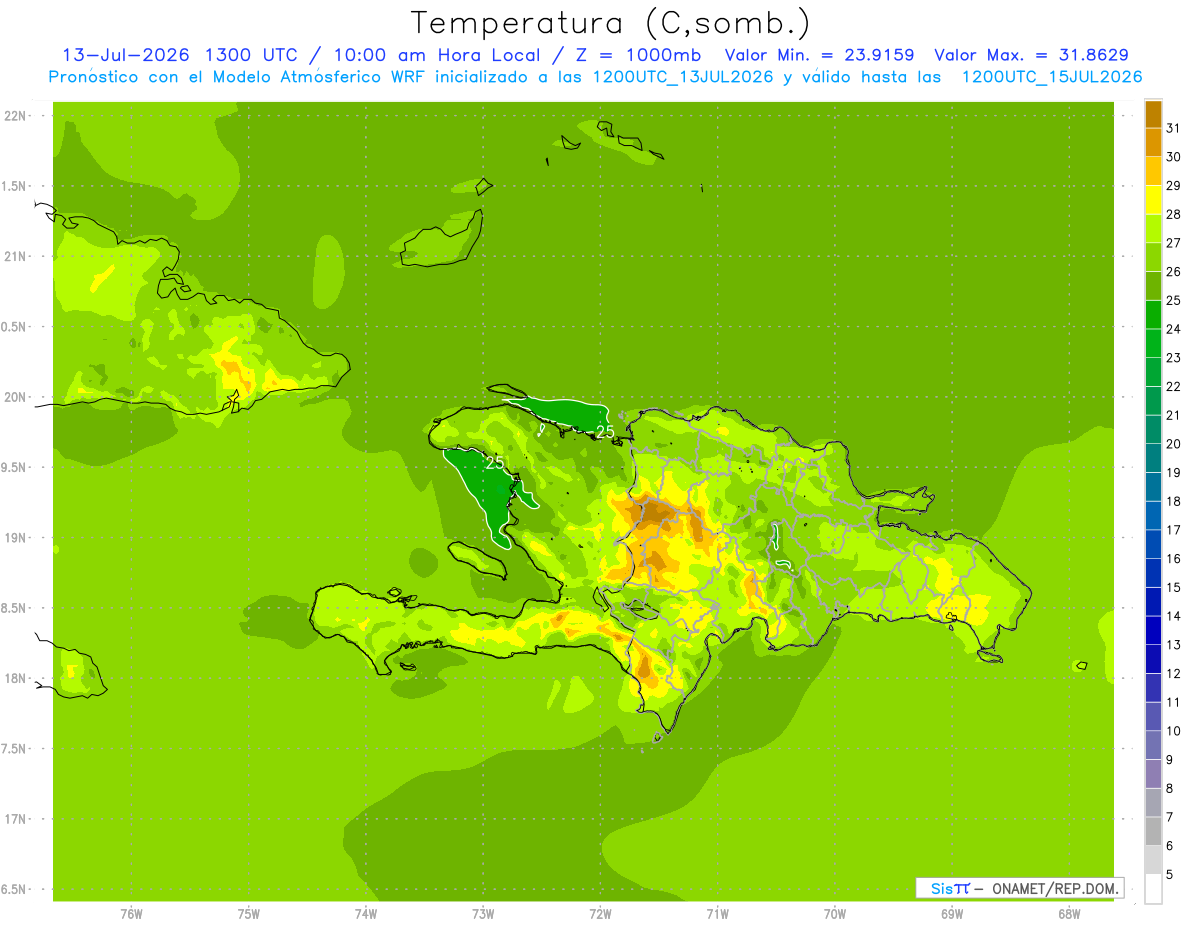Viewport: 1200px width, 927px height.
Task: Click the legend value label 5
Action: coord(1170,874)
